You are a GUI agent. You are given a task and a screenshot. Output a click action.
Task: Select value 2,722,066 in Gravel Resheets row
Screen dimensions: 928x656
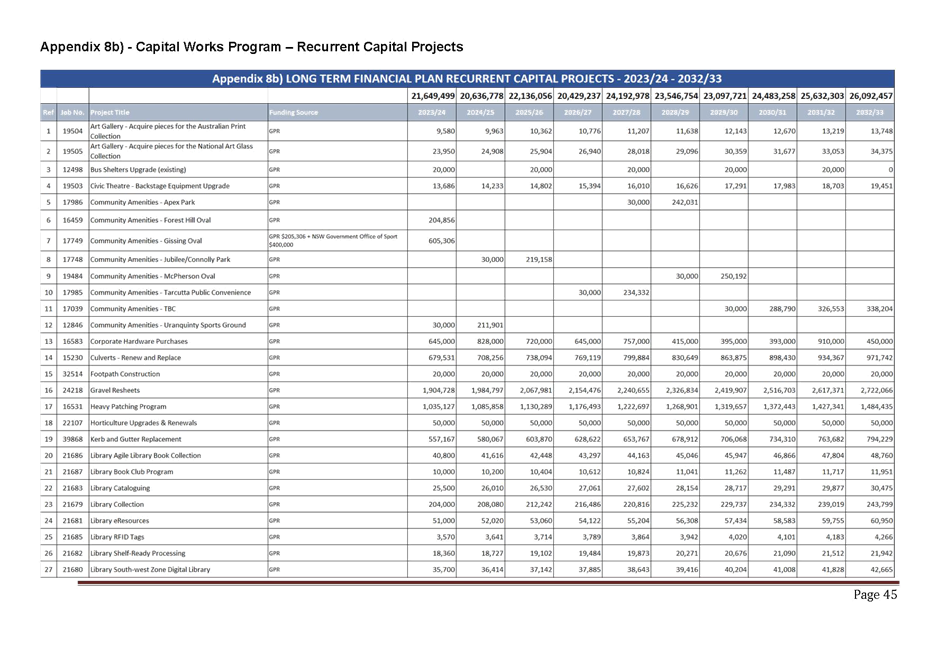click(x=877, y=390)
